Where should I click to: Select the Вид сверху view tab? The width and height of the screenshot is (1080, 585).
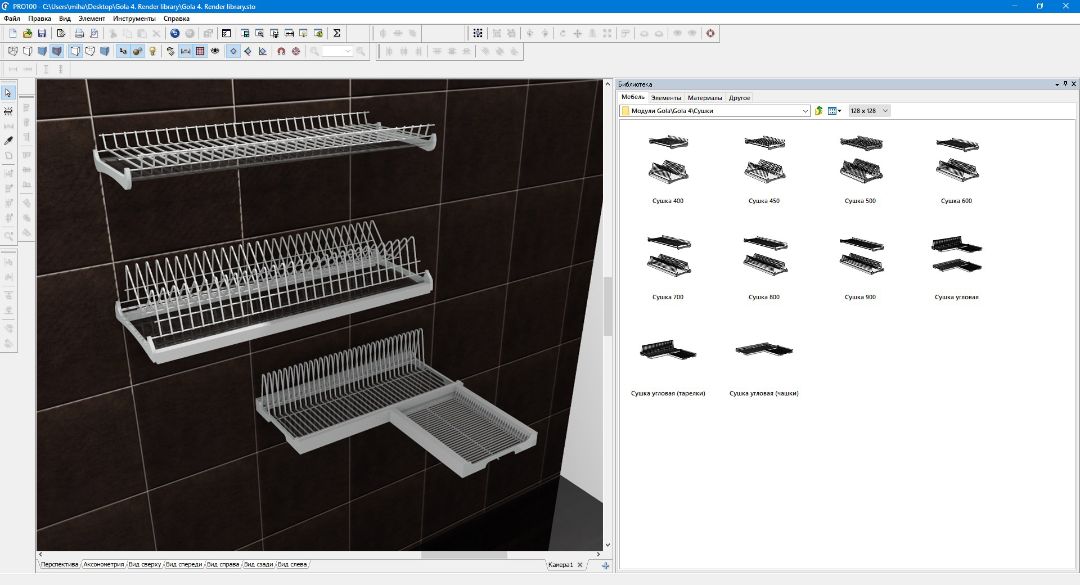144,565
